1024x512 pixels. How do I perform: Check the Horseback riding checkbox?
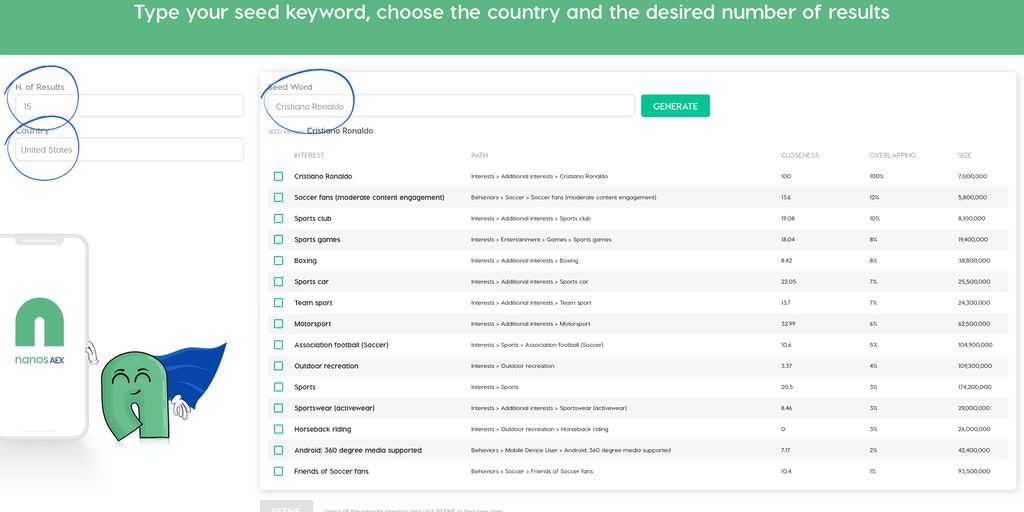pos(278,429)
